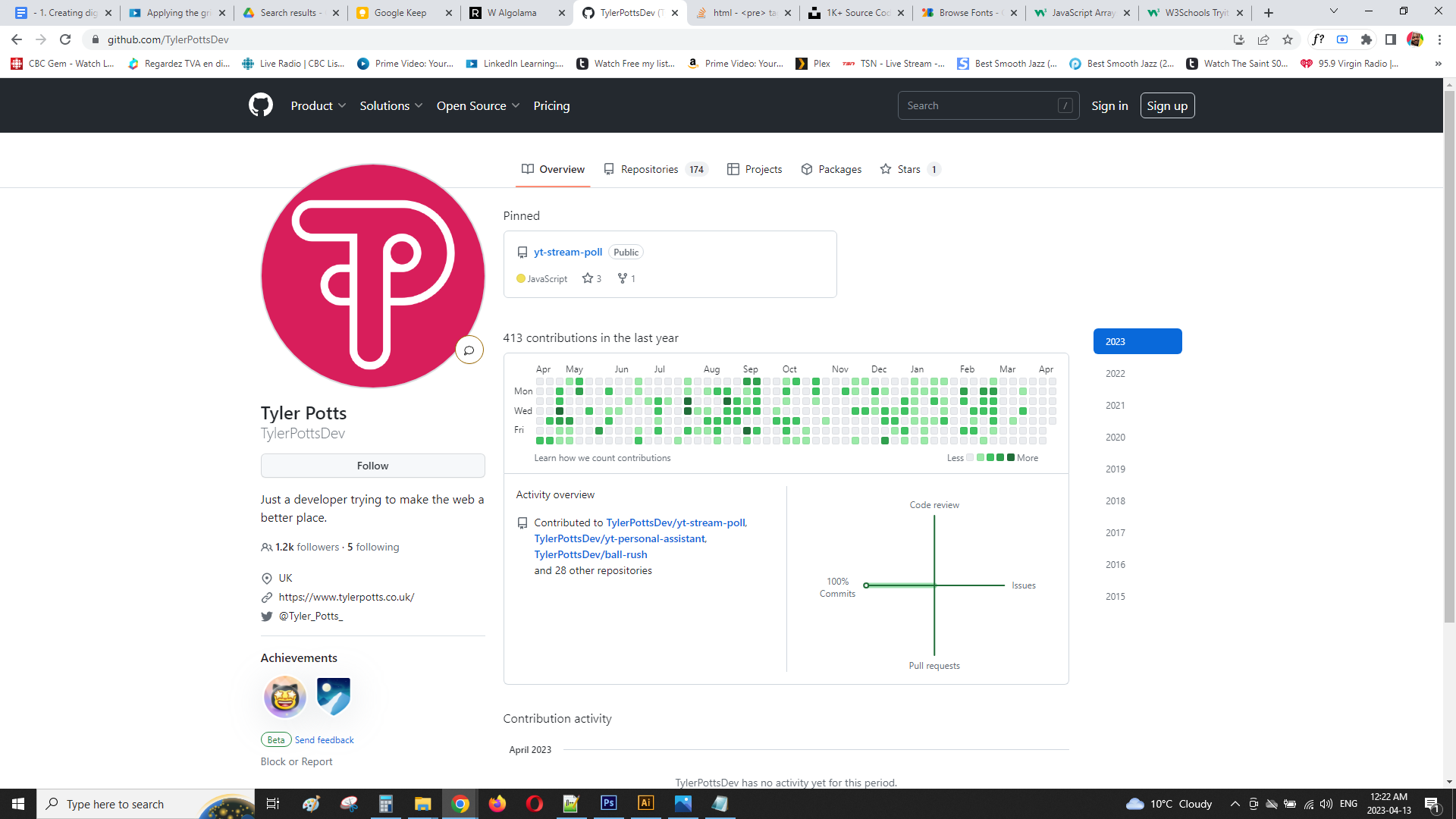1456x819 pixels.
Task: Click the darkest green legend square
Action: coord(1010,457)
